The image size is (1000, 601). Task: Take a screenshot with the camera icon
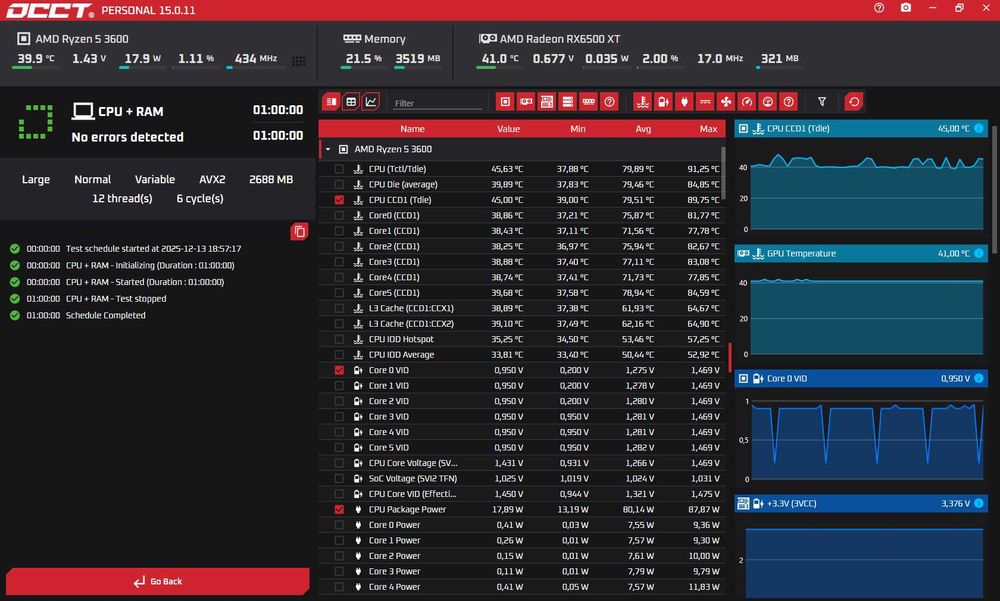coord(906,8)
